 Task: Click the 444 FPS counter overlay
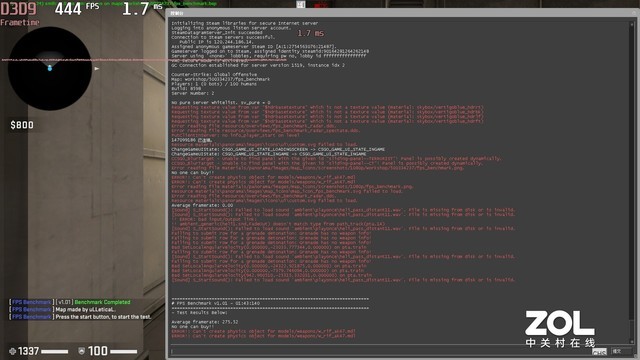point(77,8)
